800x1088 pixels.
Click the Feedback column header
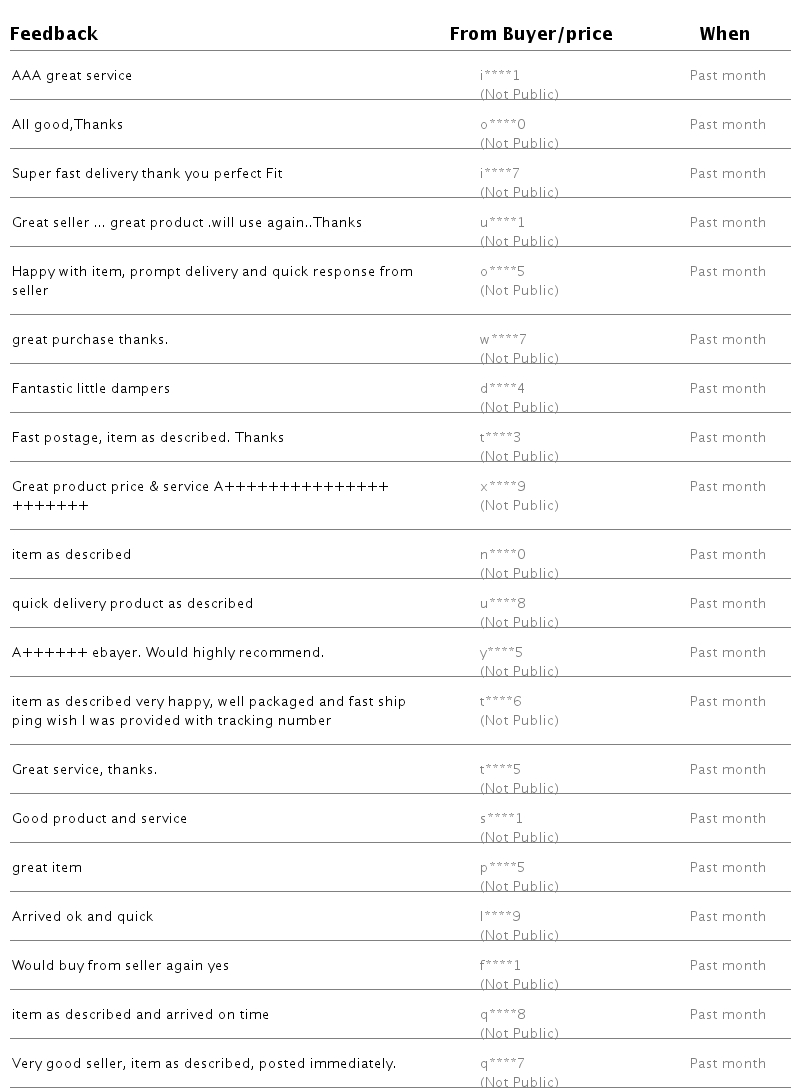tap(54, 34)
